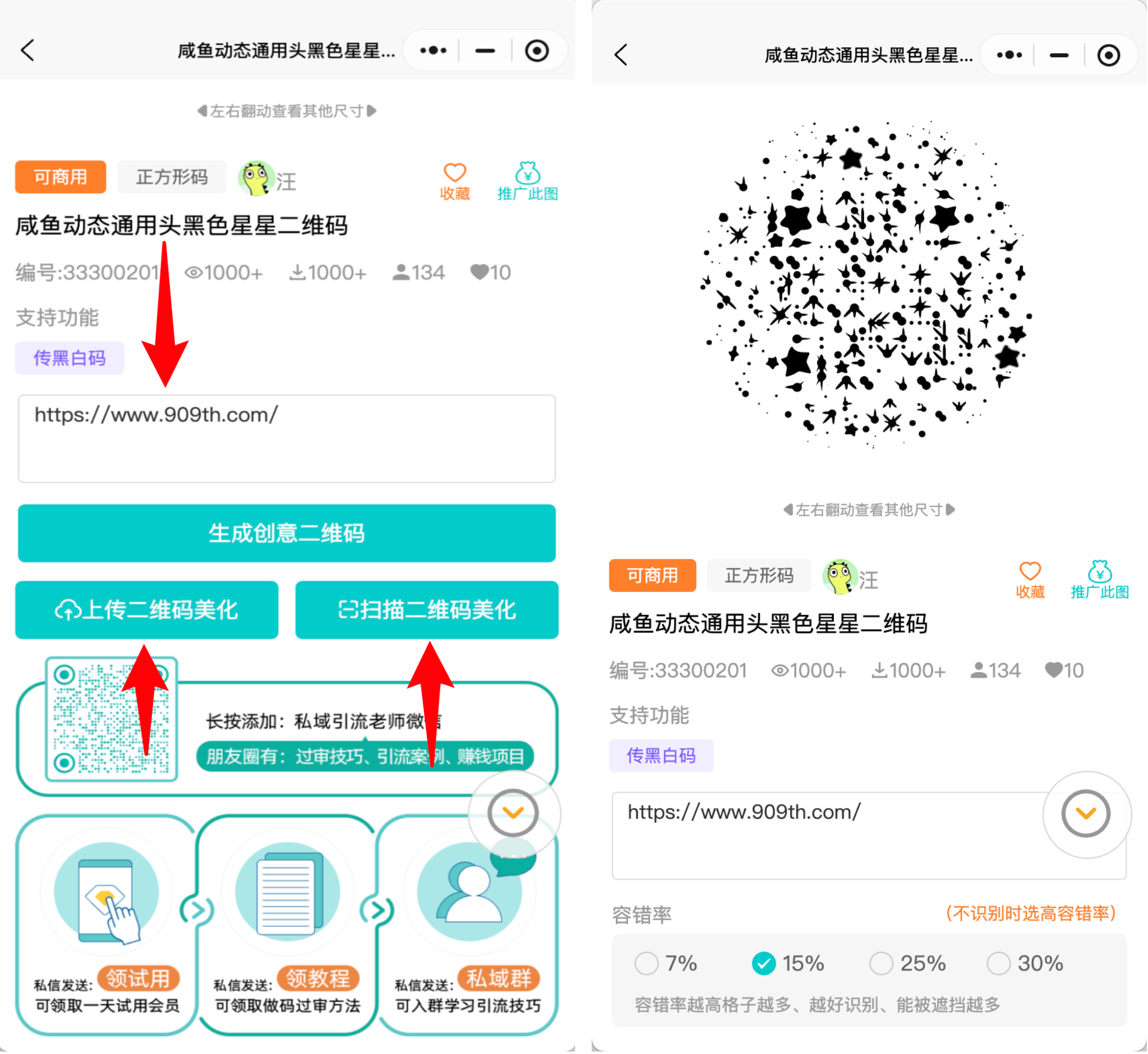This screenshot has width=1148, height=1054.
Task: Click the minimize dash in right header
Action: [x=1059, y=56]
